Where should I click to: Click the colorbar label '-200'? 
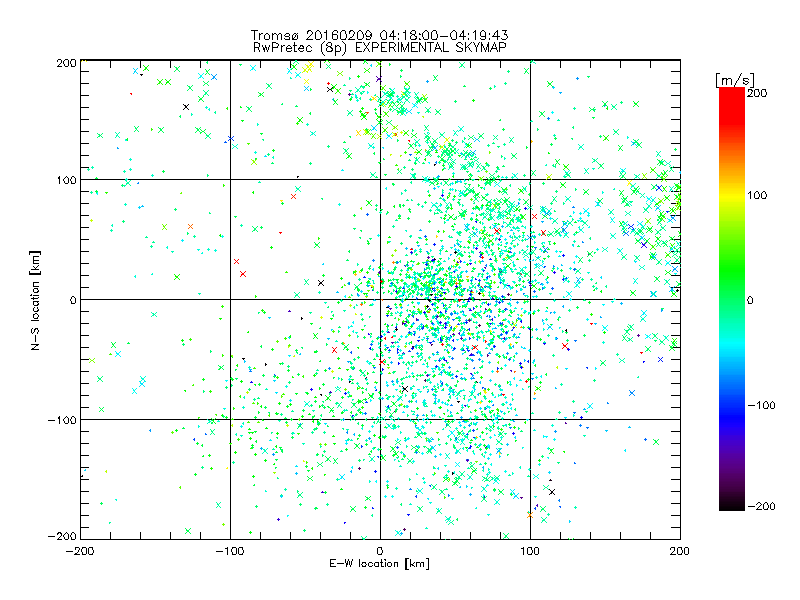tap(761, 506)
